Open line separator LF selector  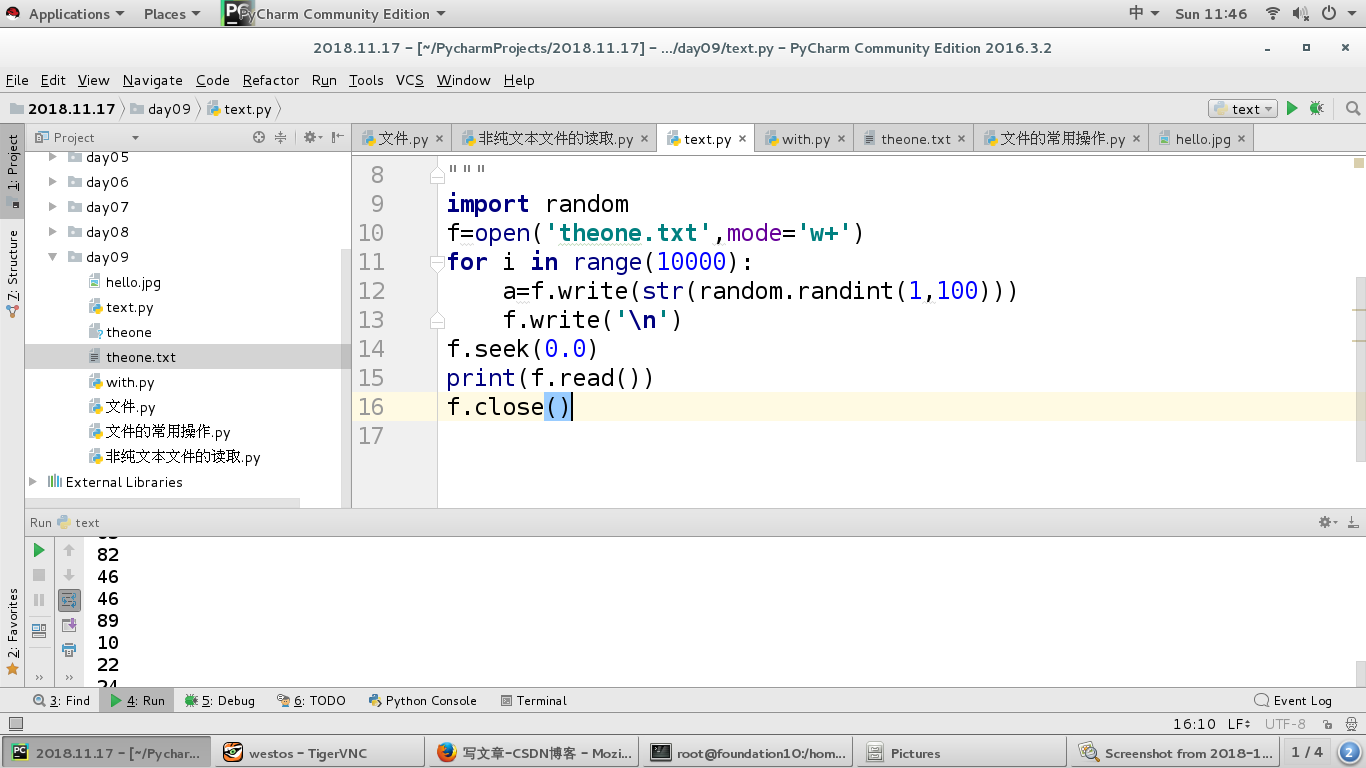[x=1238, y=724]
